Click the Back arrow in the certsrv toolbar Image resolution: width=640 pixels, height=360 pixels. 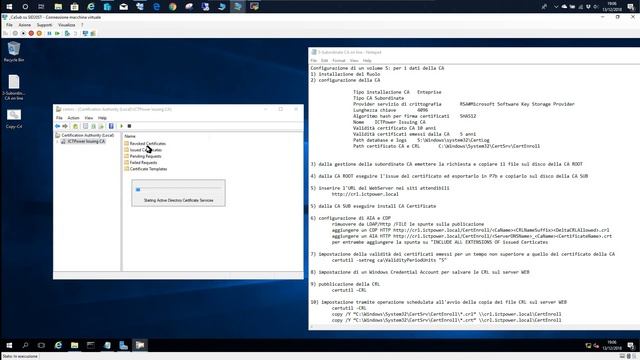(58, 126)
